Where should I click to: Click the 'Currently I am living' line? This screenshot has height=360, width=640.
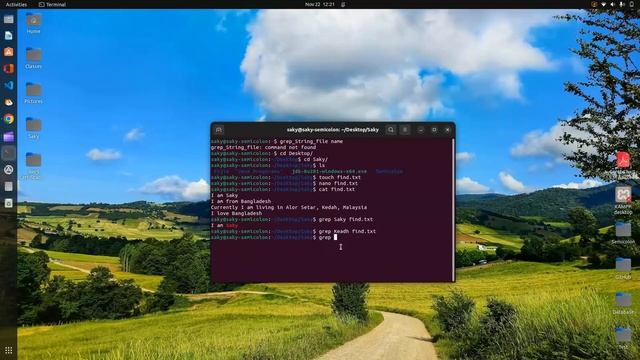coord(289,207)
